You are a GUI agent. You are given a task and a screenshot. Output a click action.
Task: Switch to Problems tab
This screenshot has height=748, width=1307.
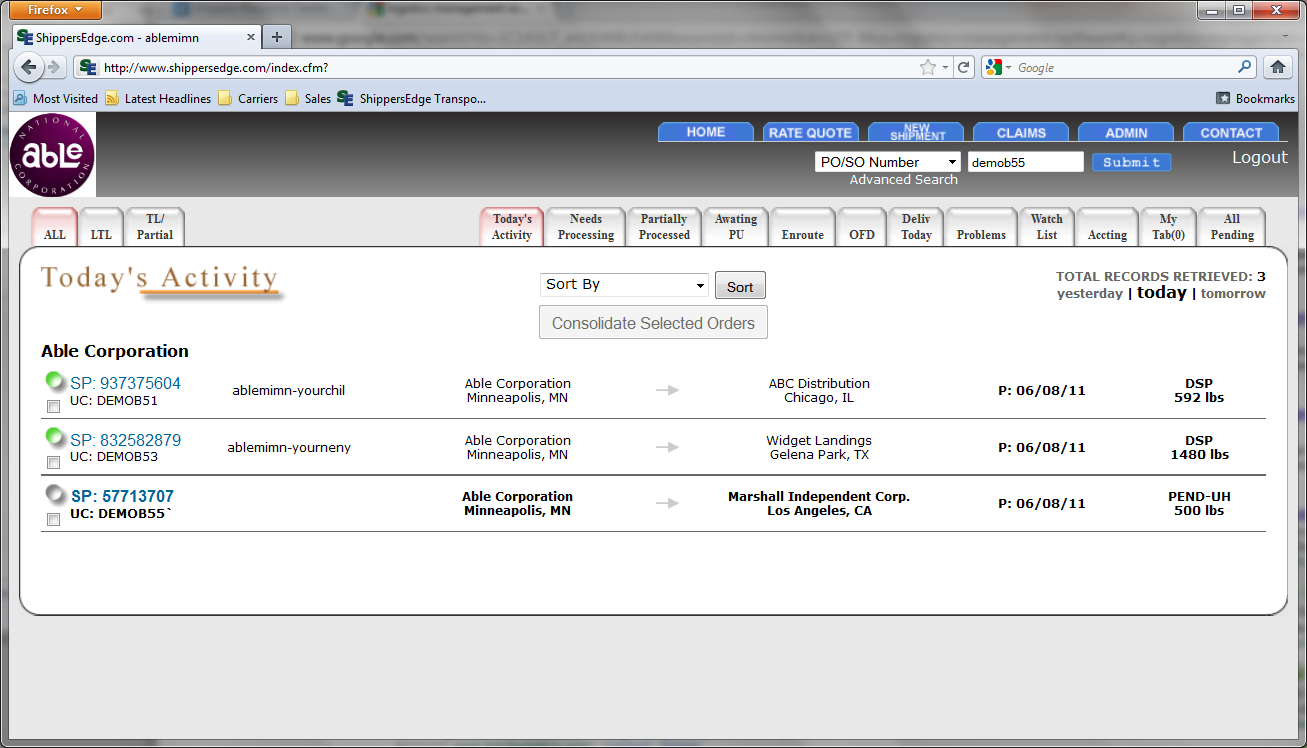pyautogui.click(x=981, y=227)
